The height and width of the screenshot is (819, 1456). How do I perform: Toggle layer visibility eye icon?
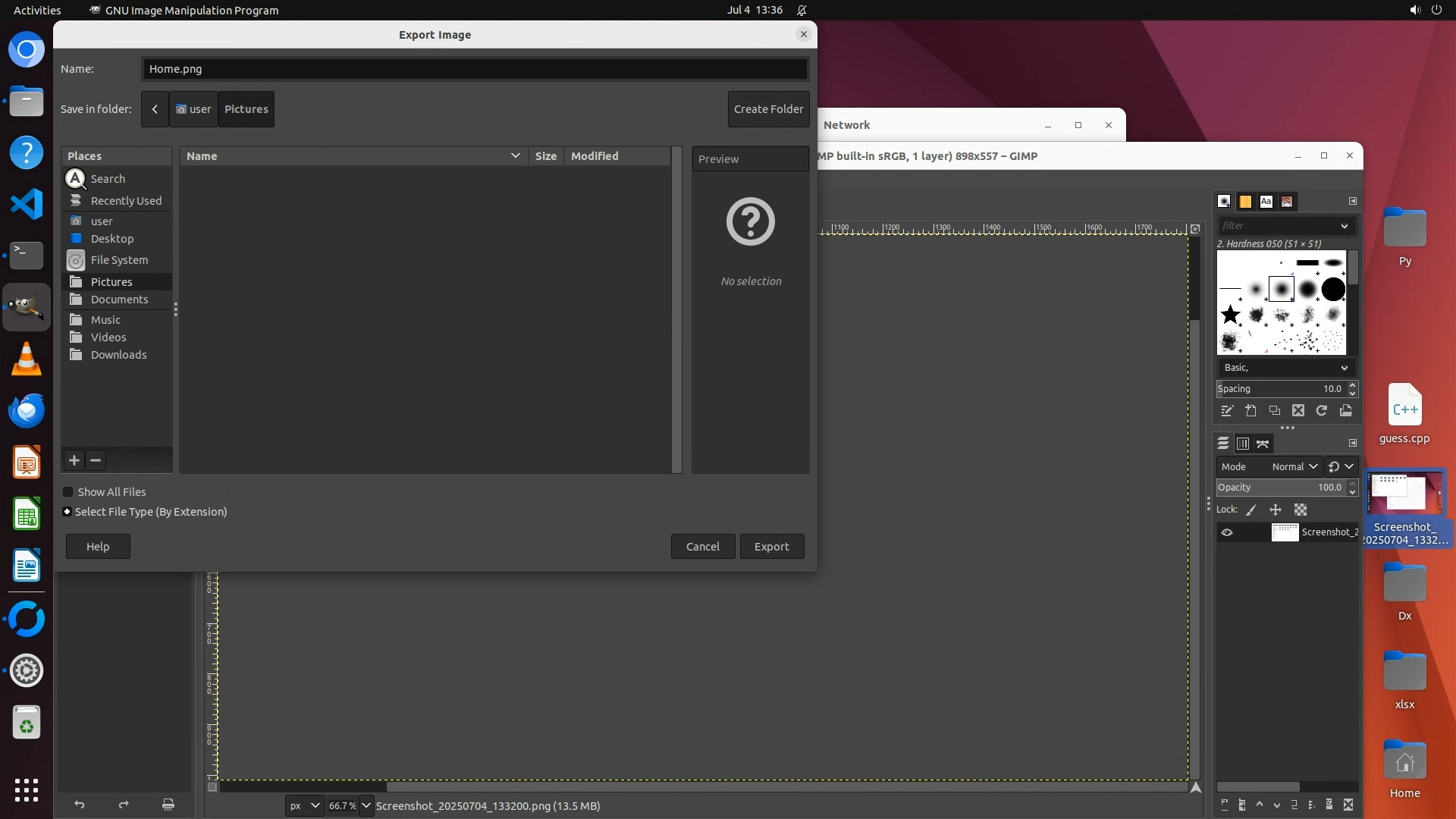click(x=1227, y=532)
